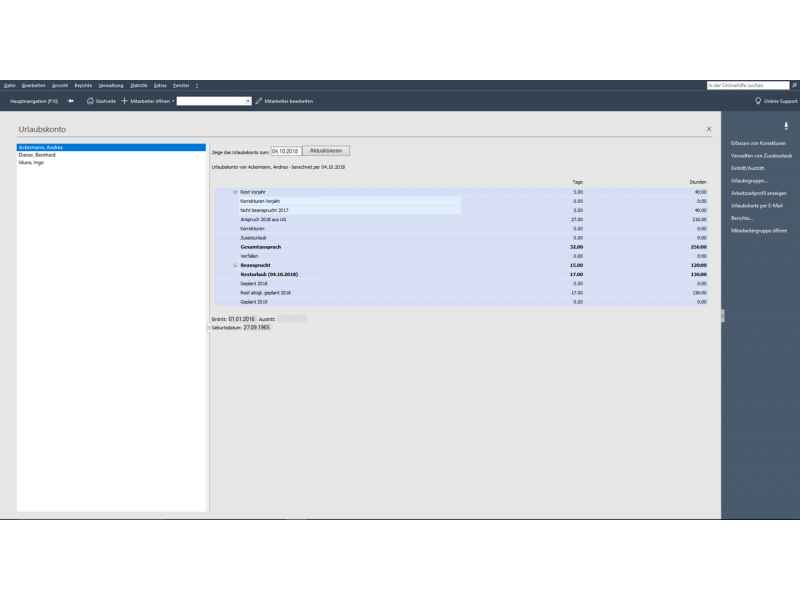The image size is (800, 600).
Task: Open the employee selection dropdown in the toolbar
Action: point(248,101)
